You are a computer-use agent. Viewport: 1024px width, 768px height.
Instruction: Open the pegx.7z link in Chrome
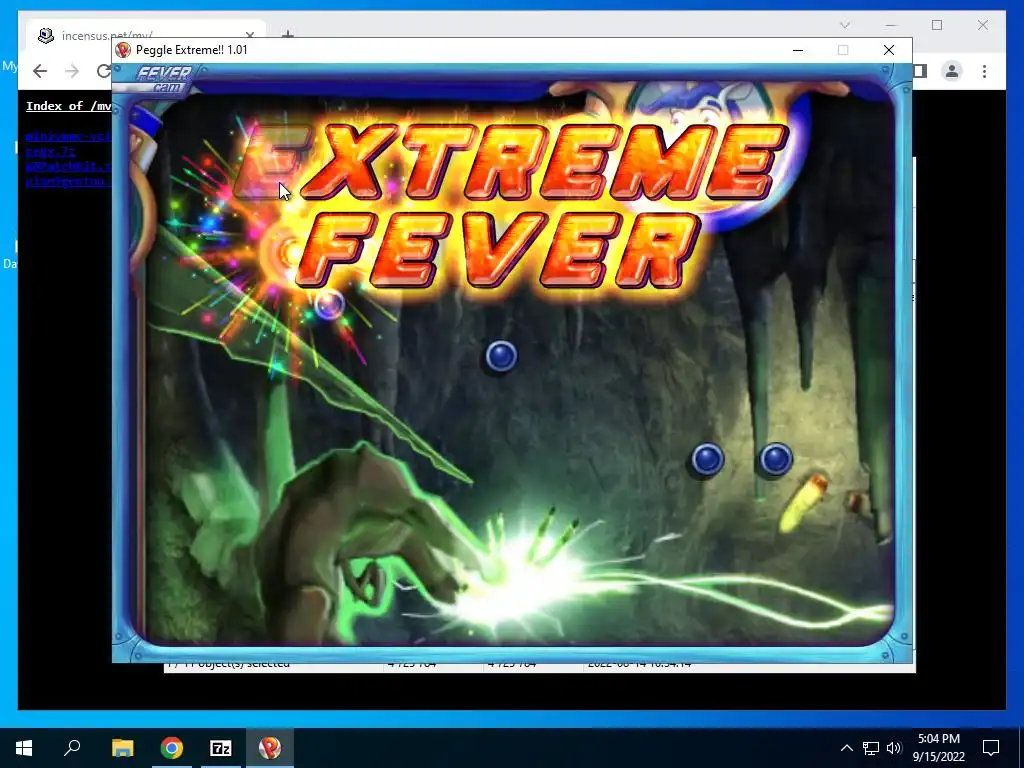click(x=50, y=151)
